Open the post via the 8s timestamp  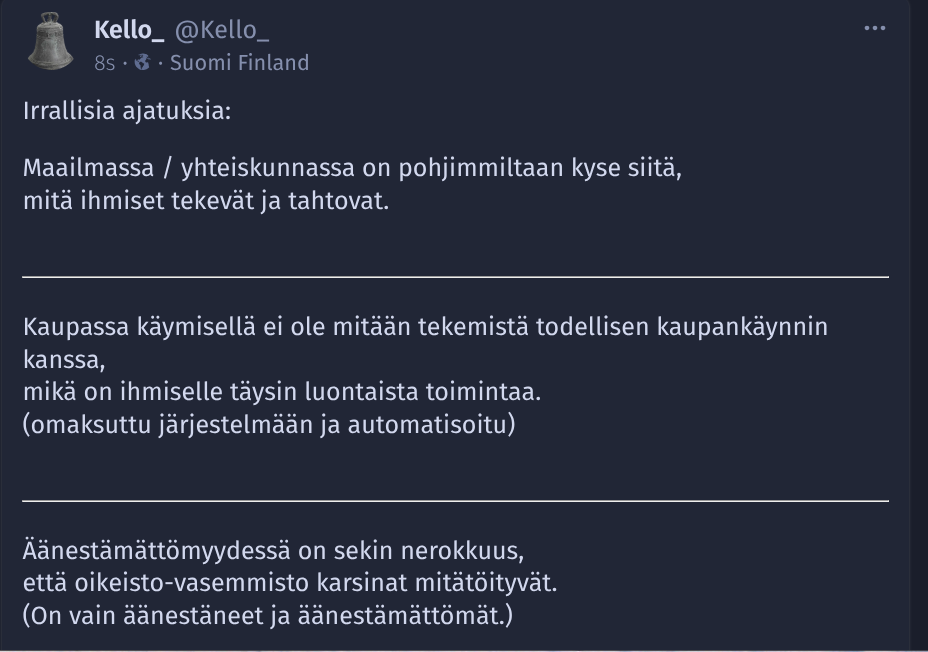point(104,63)
